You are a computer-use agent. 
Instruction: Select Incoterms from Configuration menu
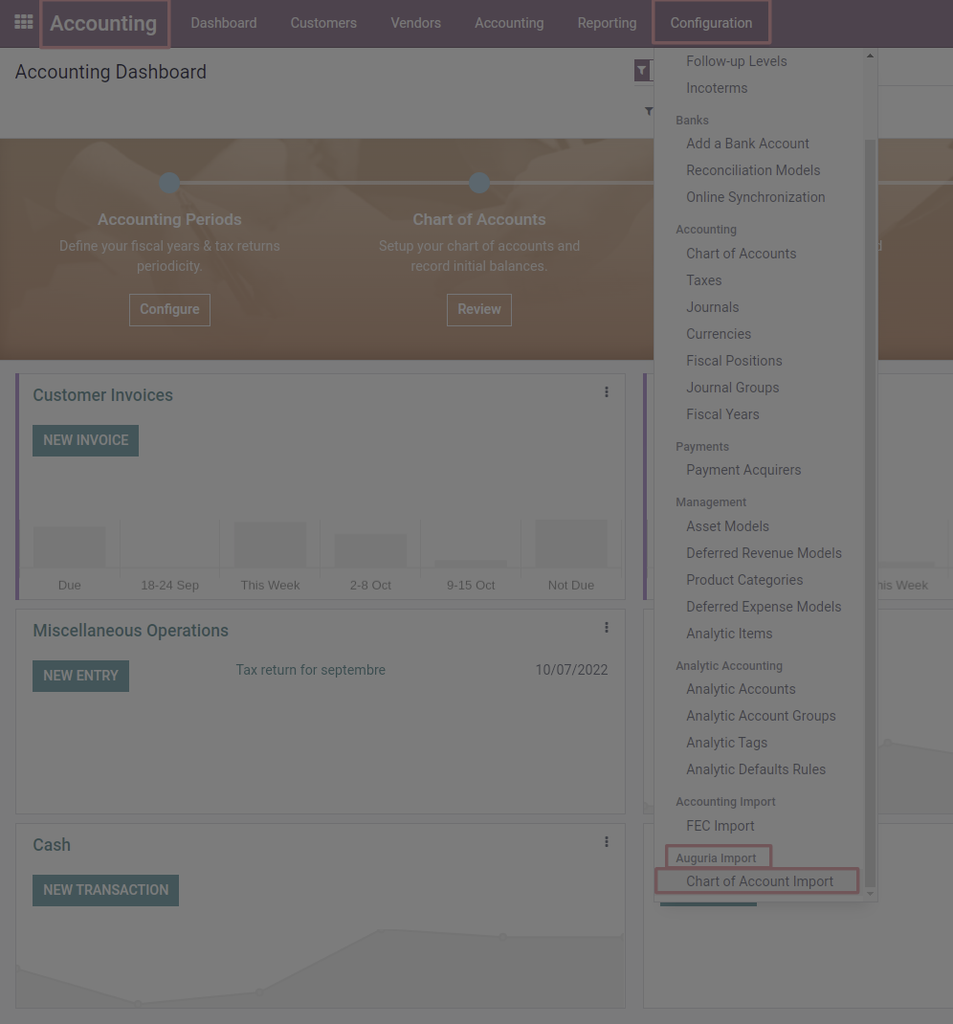(717, 88)
